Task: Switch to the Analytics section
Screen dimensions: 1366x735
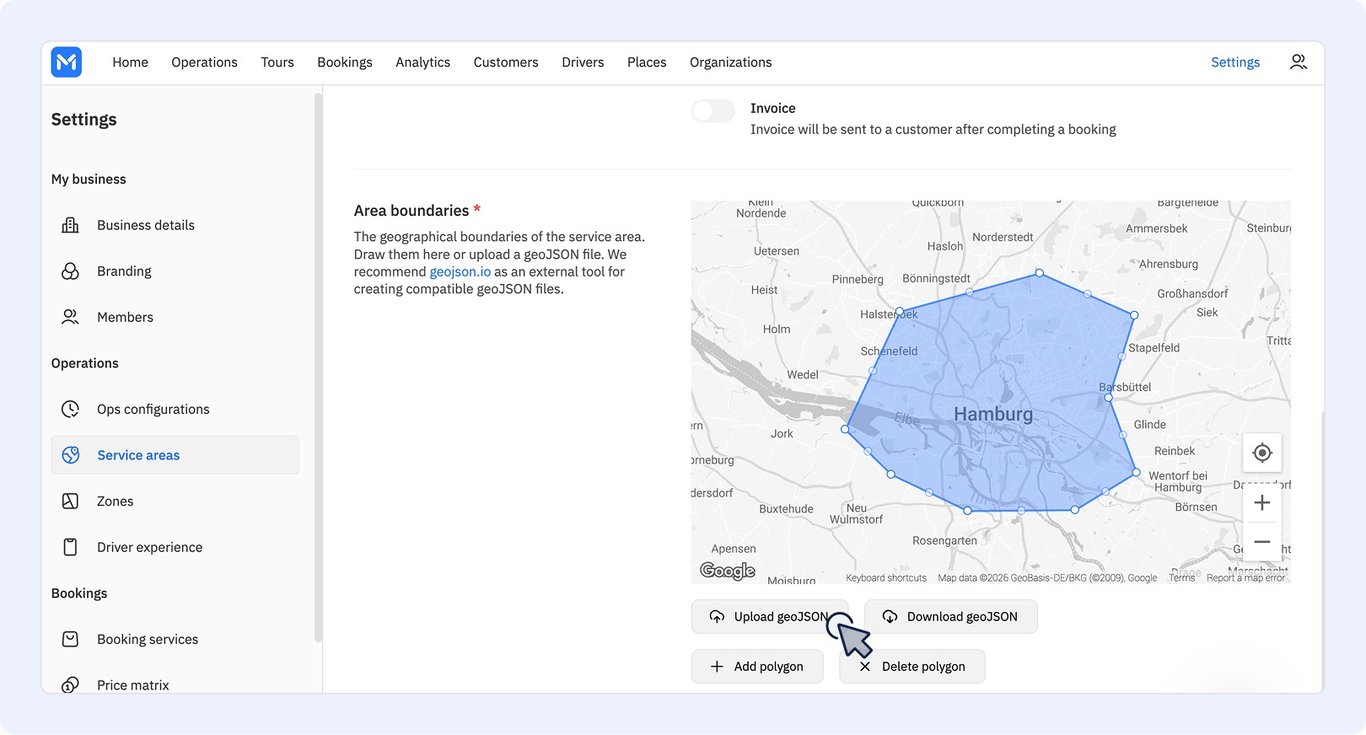Action: click(x=423, y=62)
